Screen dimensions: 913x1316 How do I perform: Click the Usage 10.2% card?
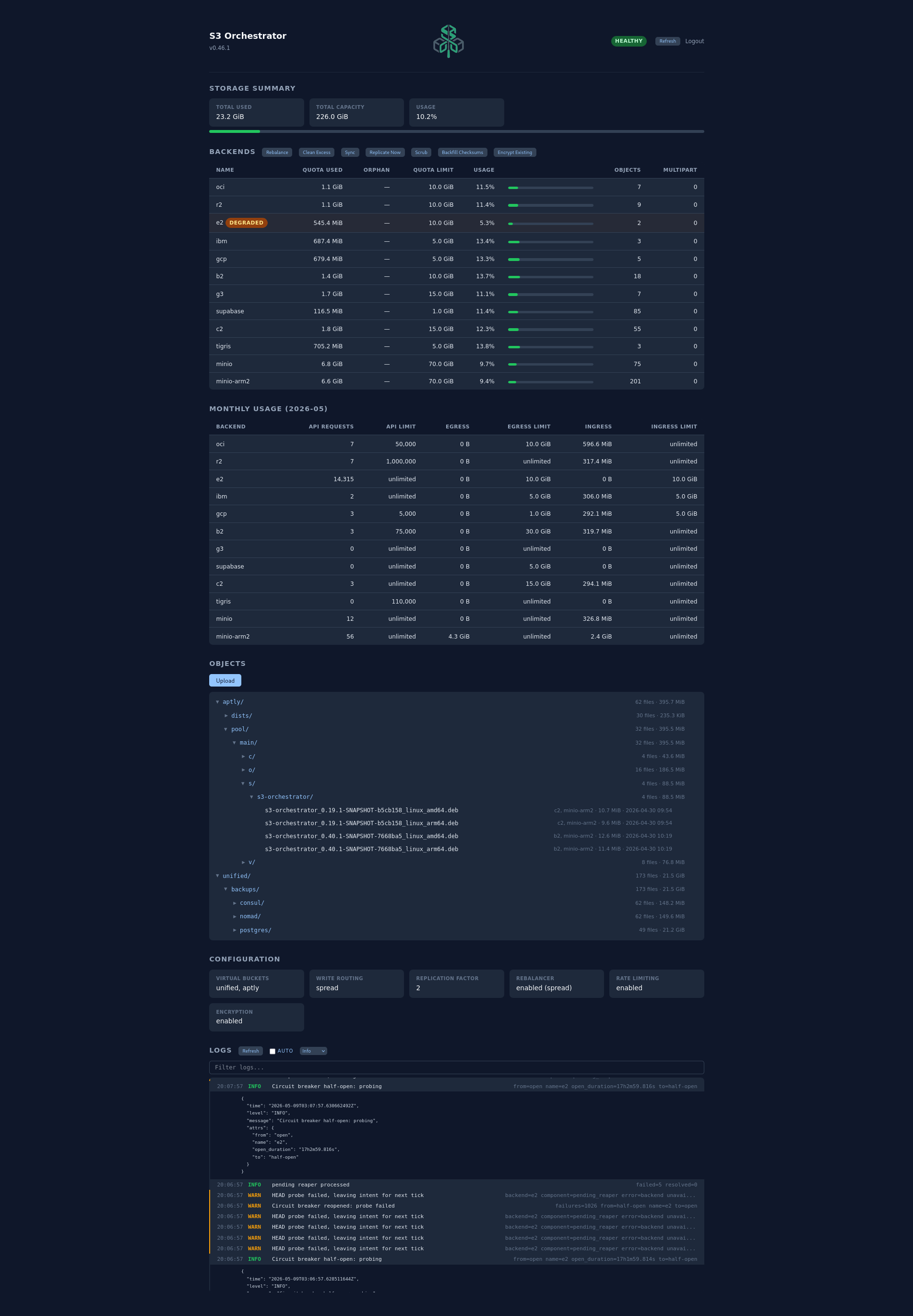pyautogui.click(x=457, y=112)
